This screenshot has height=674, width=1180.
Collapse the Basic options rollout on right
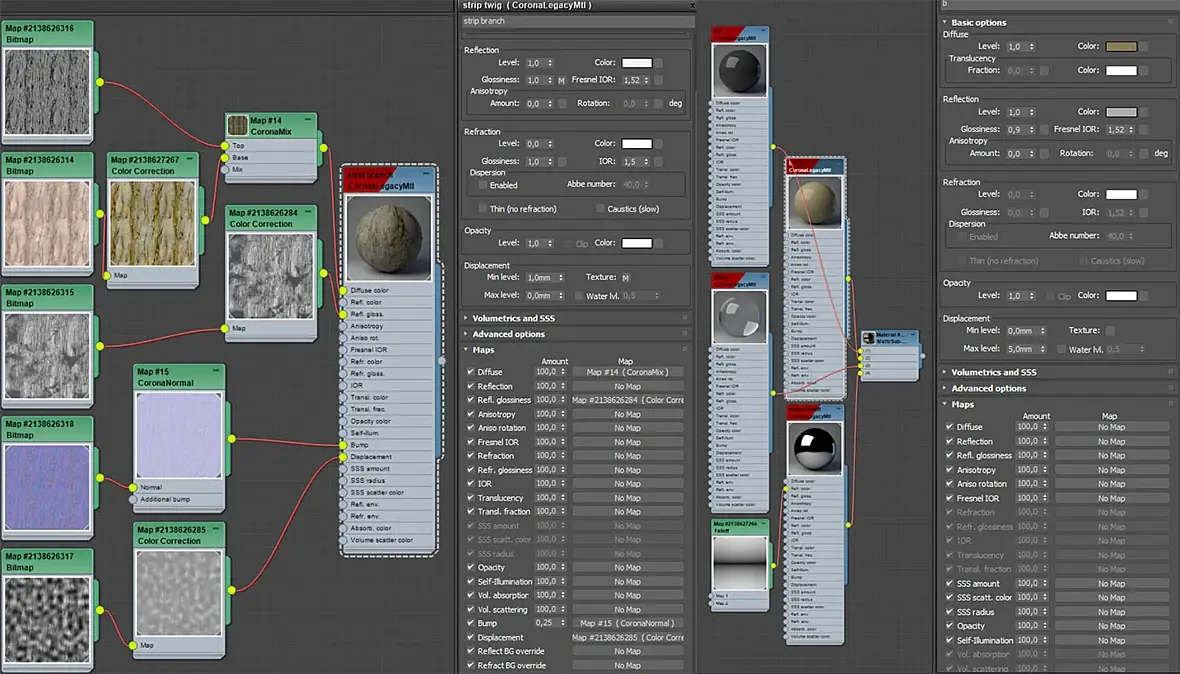(978, 22)
